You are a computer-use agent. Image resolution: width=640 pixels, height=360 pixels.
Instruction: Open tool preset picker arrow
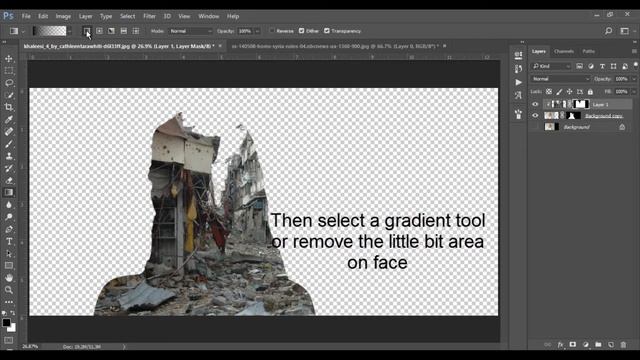coord(23,31)
